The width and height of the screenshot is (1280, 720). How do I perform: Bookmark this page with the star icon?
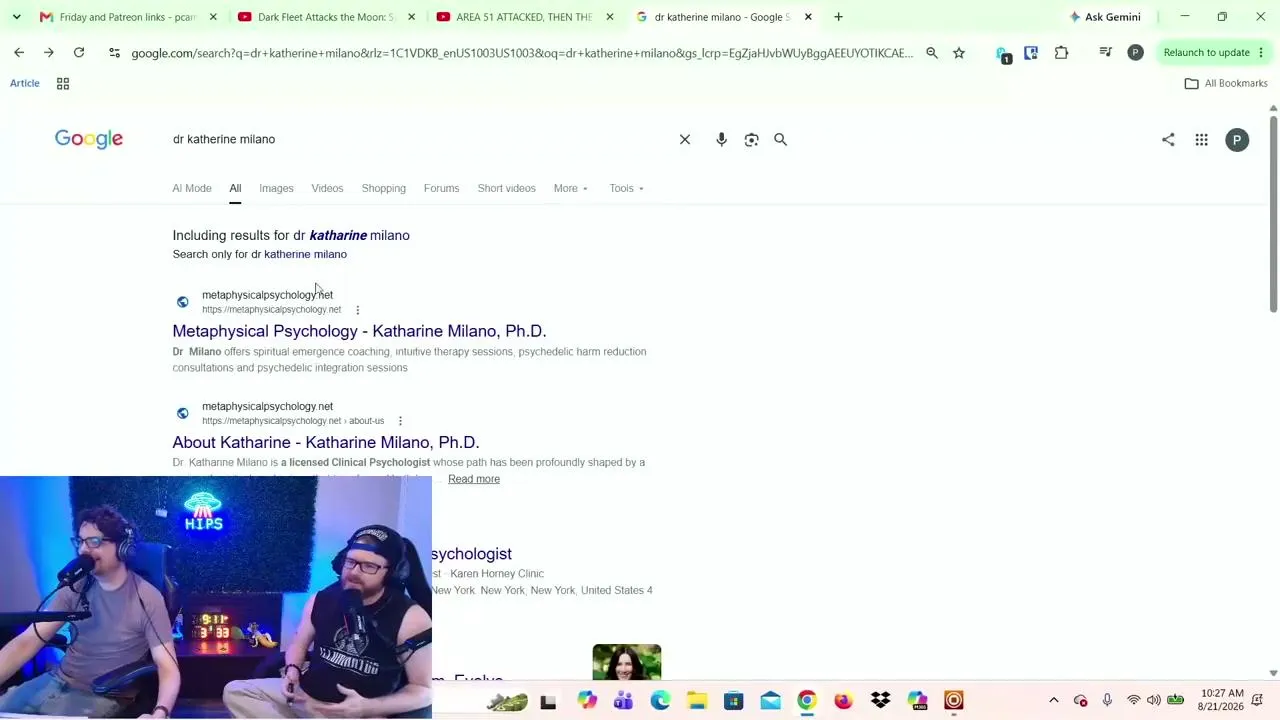959,53
